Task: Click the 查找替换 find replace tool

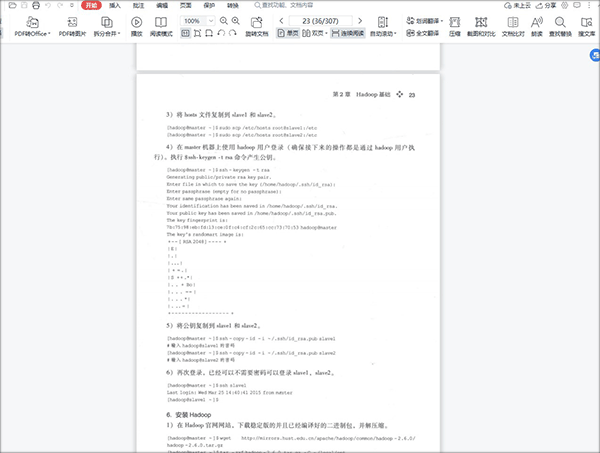Action: (x=560, y=26)
